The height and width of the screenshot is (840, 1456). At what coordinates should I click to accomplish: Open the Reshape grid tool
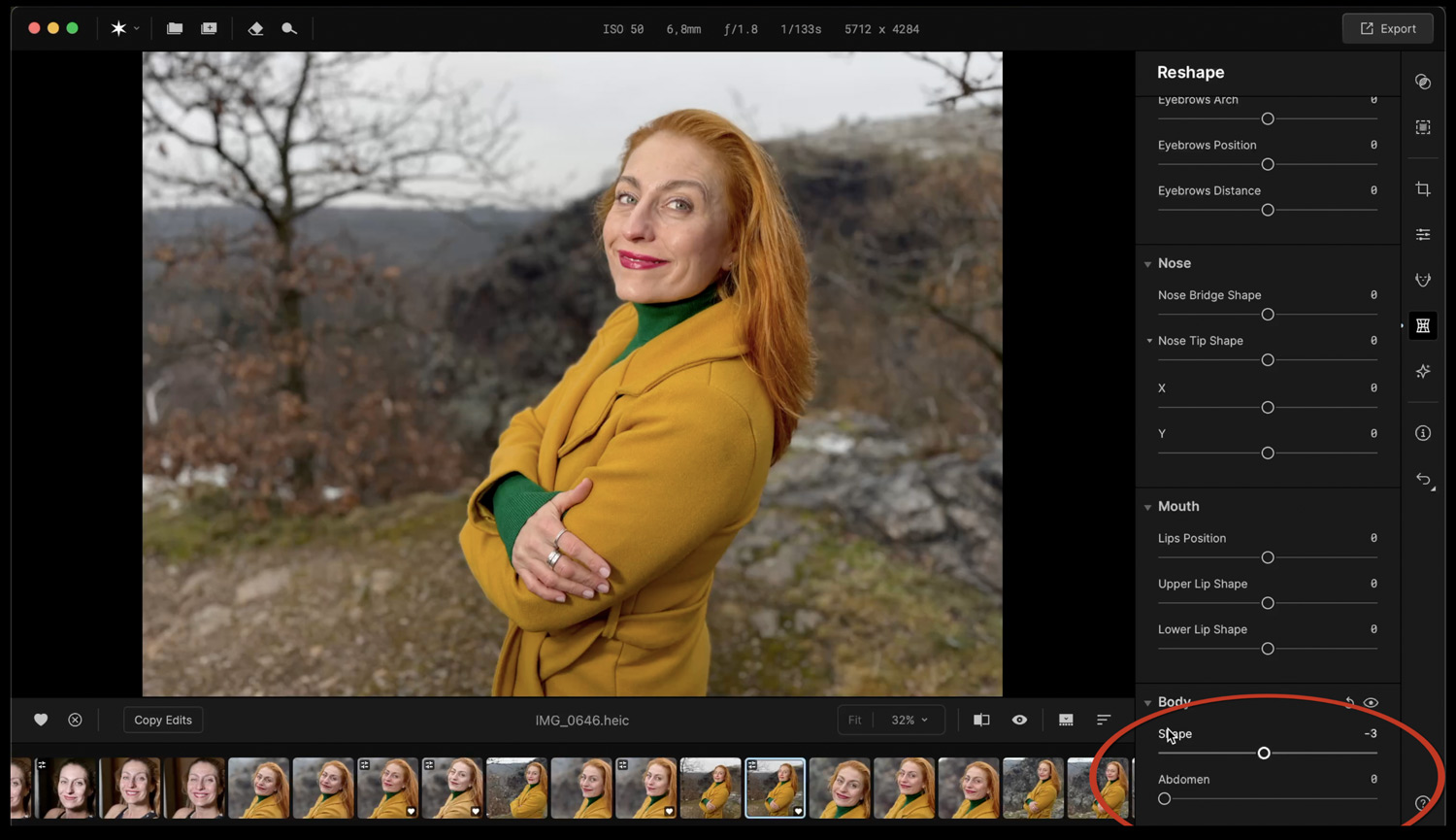click(1423, 326)
